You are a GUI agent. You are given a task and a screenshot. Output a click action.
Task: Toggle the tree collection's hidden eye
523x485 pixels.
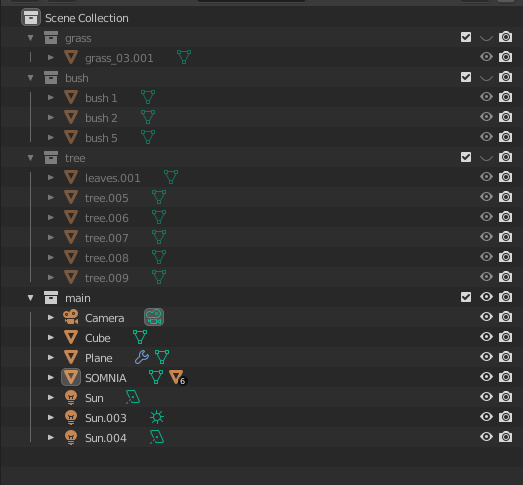[486, 157]
